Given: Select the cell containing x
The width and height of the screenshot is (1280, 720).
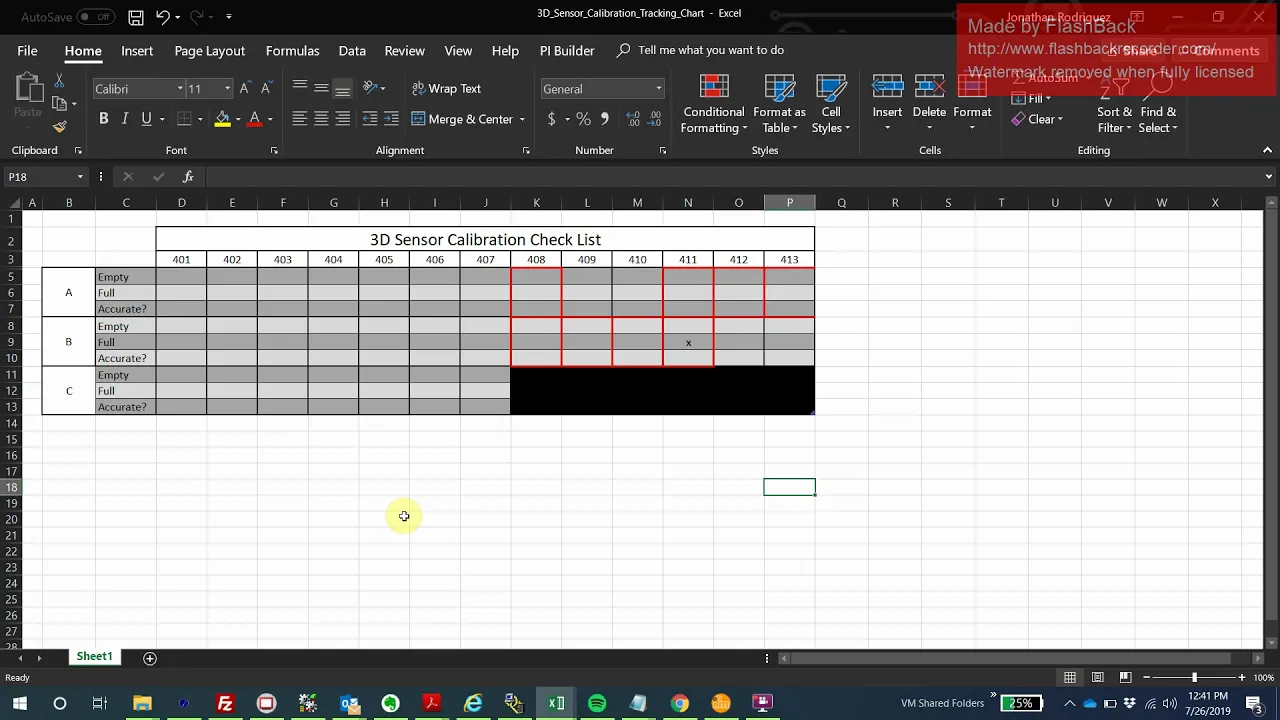Looking at the screenshot, I should pyautogui.click(x=688, y=342).
